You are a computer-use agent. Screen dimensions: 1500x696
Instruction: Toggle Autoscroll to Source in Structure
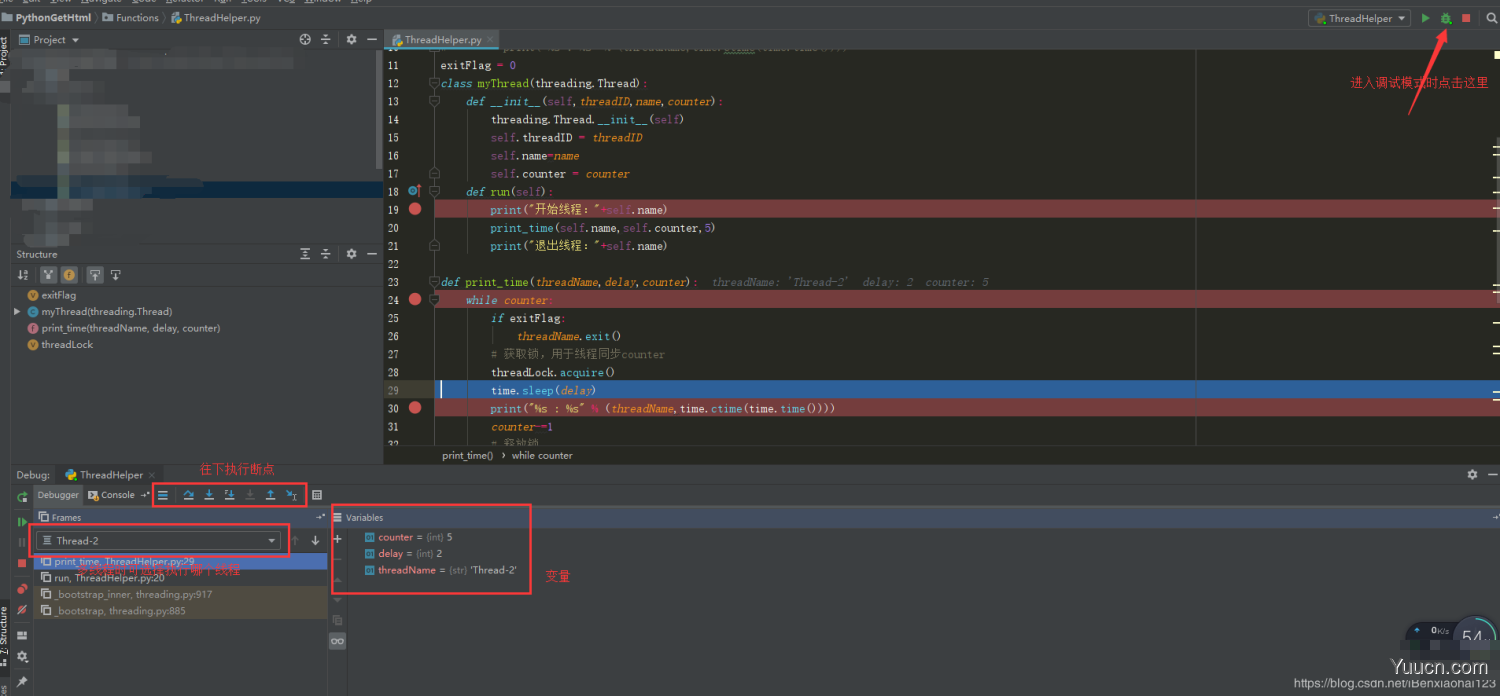tap(95, 274)
